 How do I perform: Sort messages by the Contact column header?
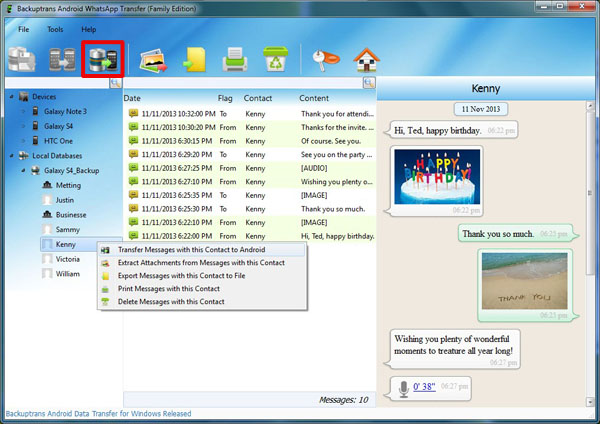click(258, 98)
